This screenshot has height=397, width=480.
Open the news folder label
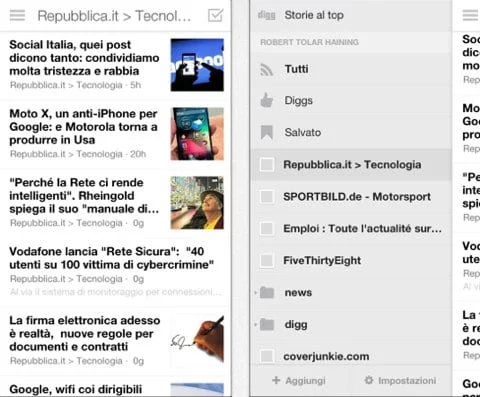coord(298,292)
